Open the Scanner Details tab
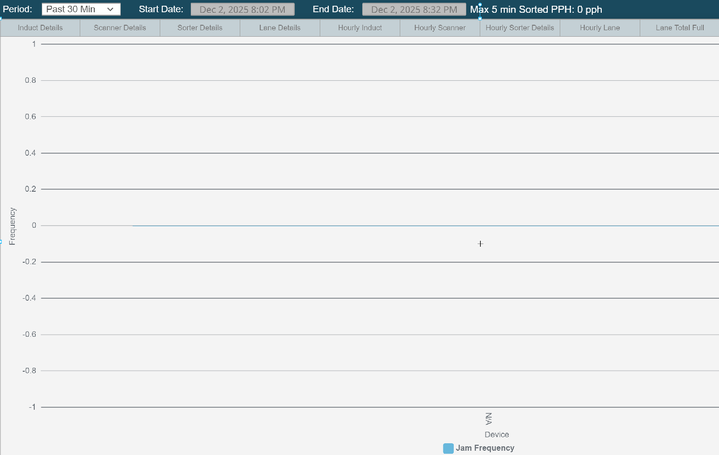 coord(120,28)
